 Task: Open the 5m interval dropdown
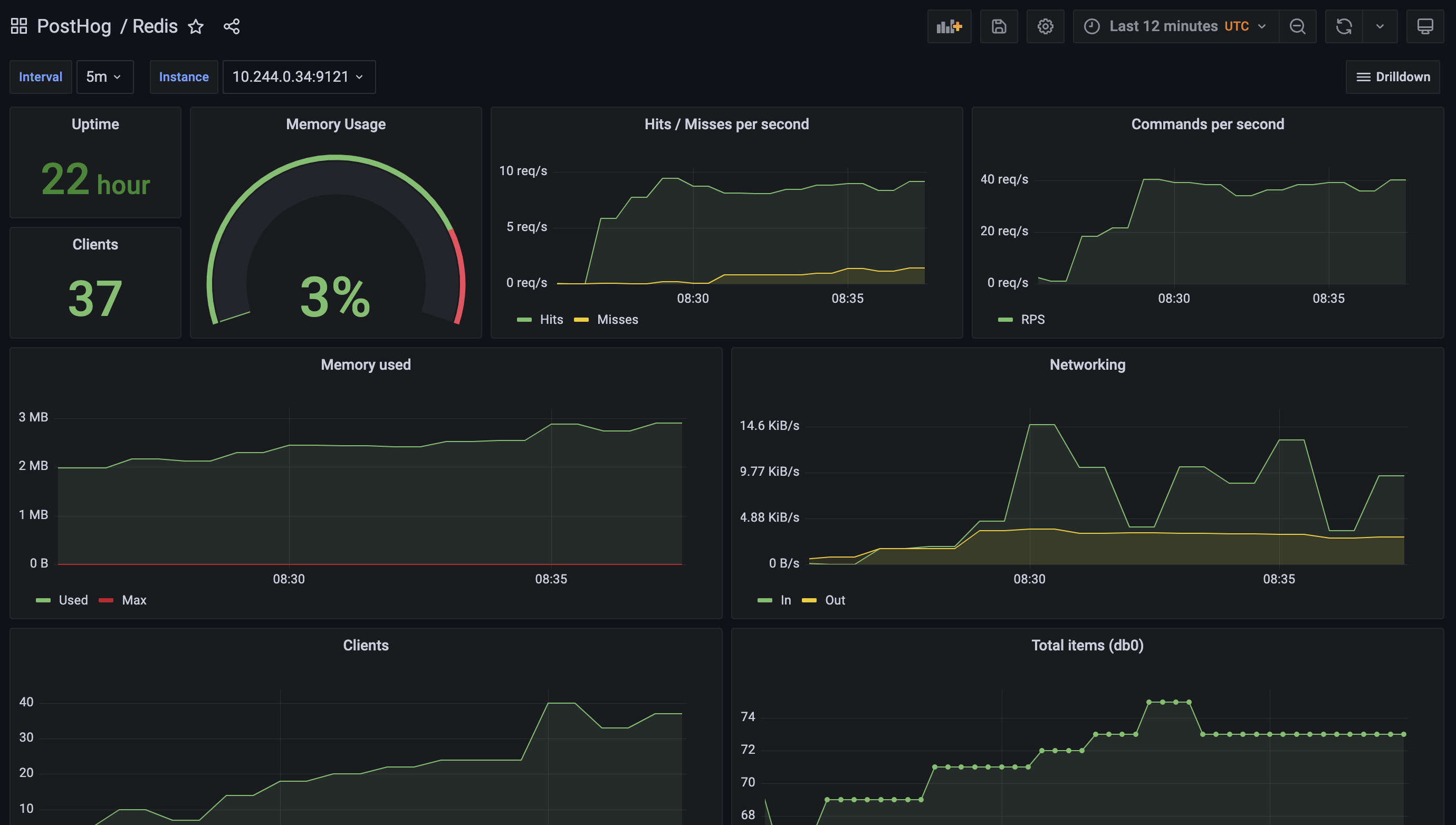click(105, 77)
